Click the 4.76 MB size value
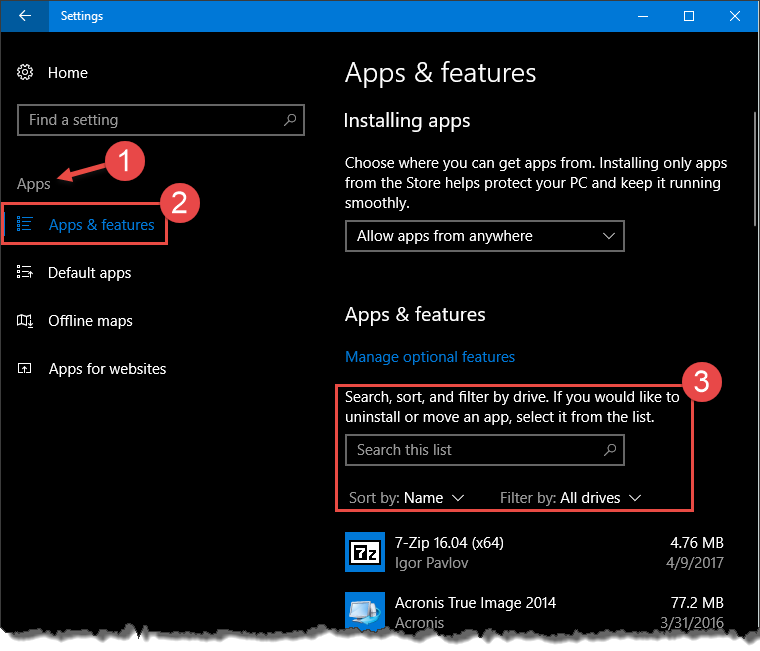 click(x=697, y=542)
